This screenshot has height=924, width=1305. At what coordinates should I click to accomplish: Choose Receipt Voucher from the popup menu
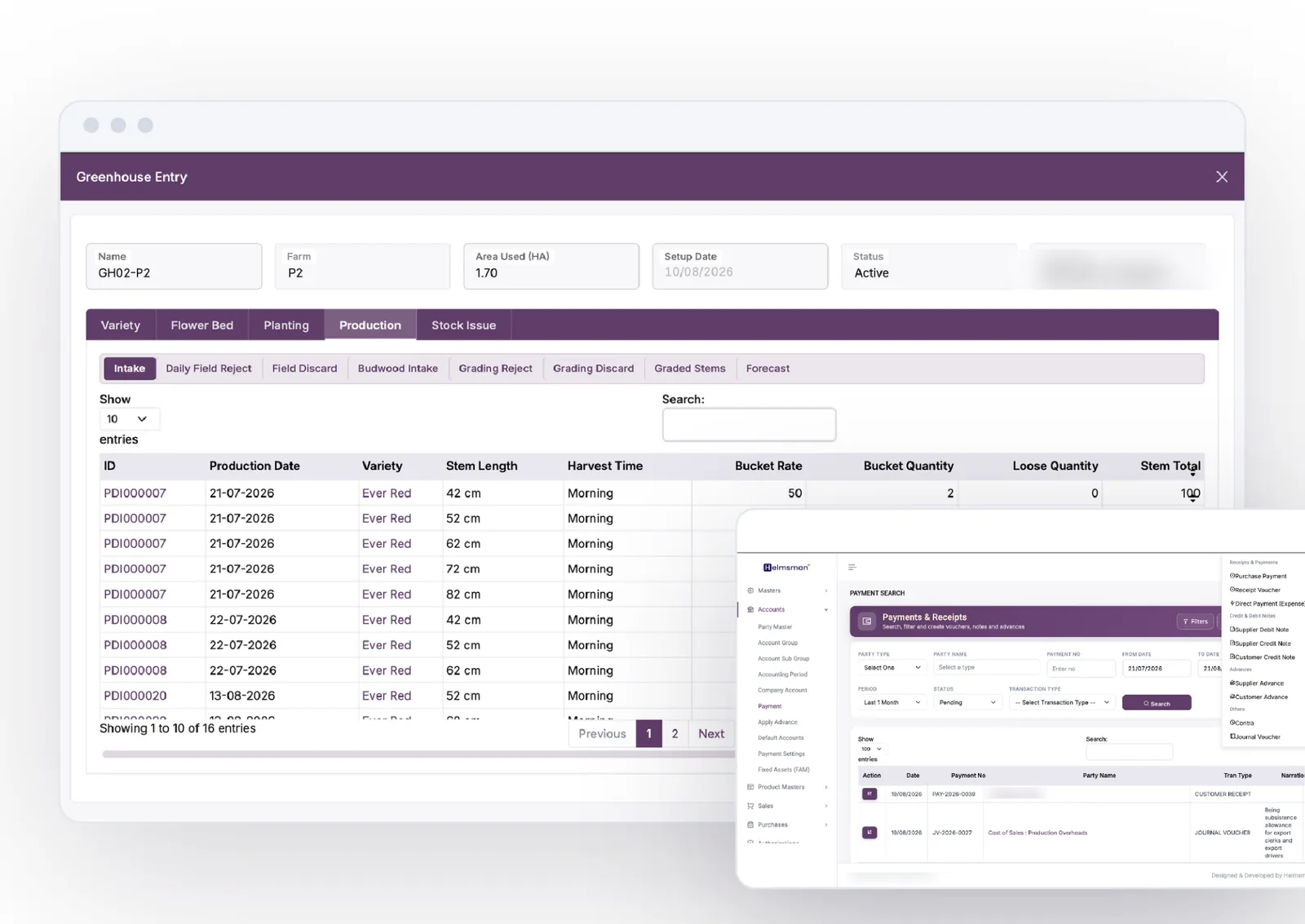pos(1257,590)
